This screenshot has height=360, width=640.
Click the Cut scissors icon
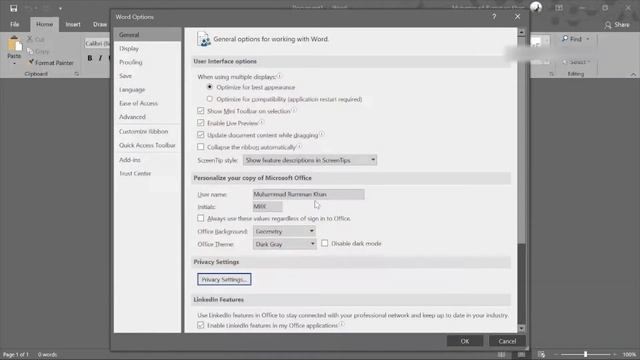[x=30, y=39]
